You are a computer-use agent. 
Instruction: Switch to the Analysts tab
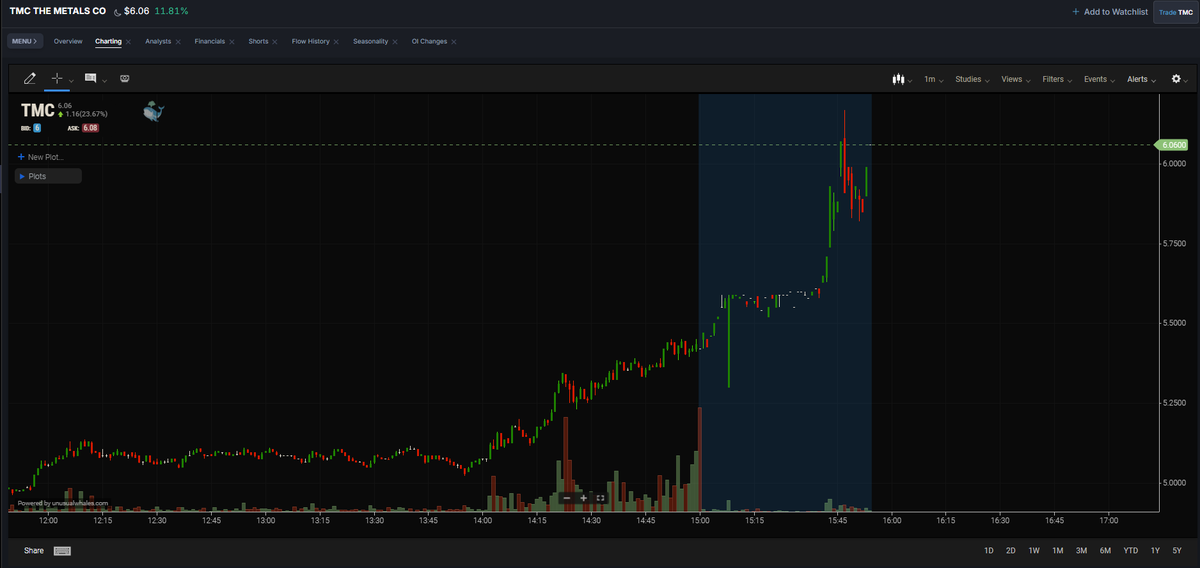coord(158,41)
